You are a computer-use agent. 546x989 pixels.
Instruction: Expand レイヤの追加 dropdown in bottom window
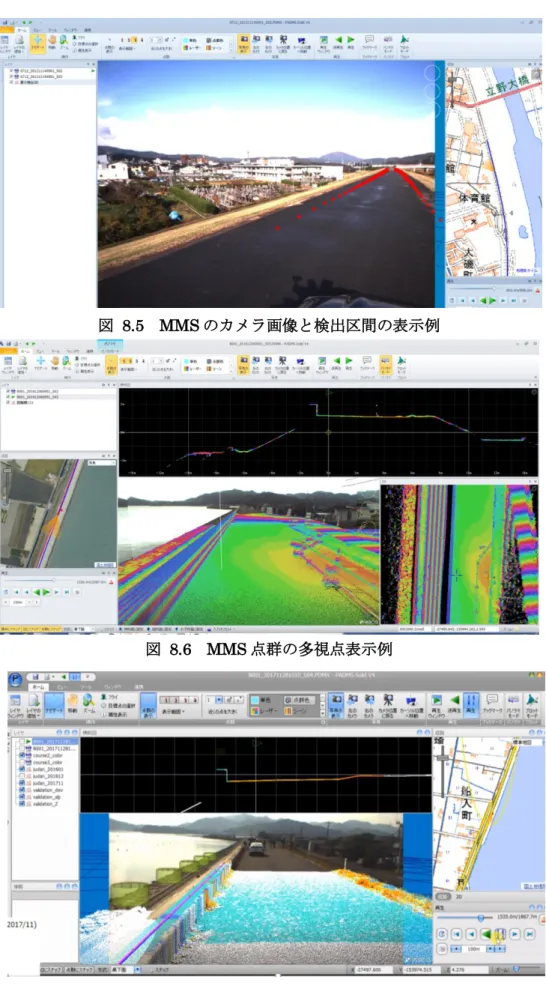pyautogui.click(x=33, y=715)
